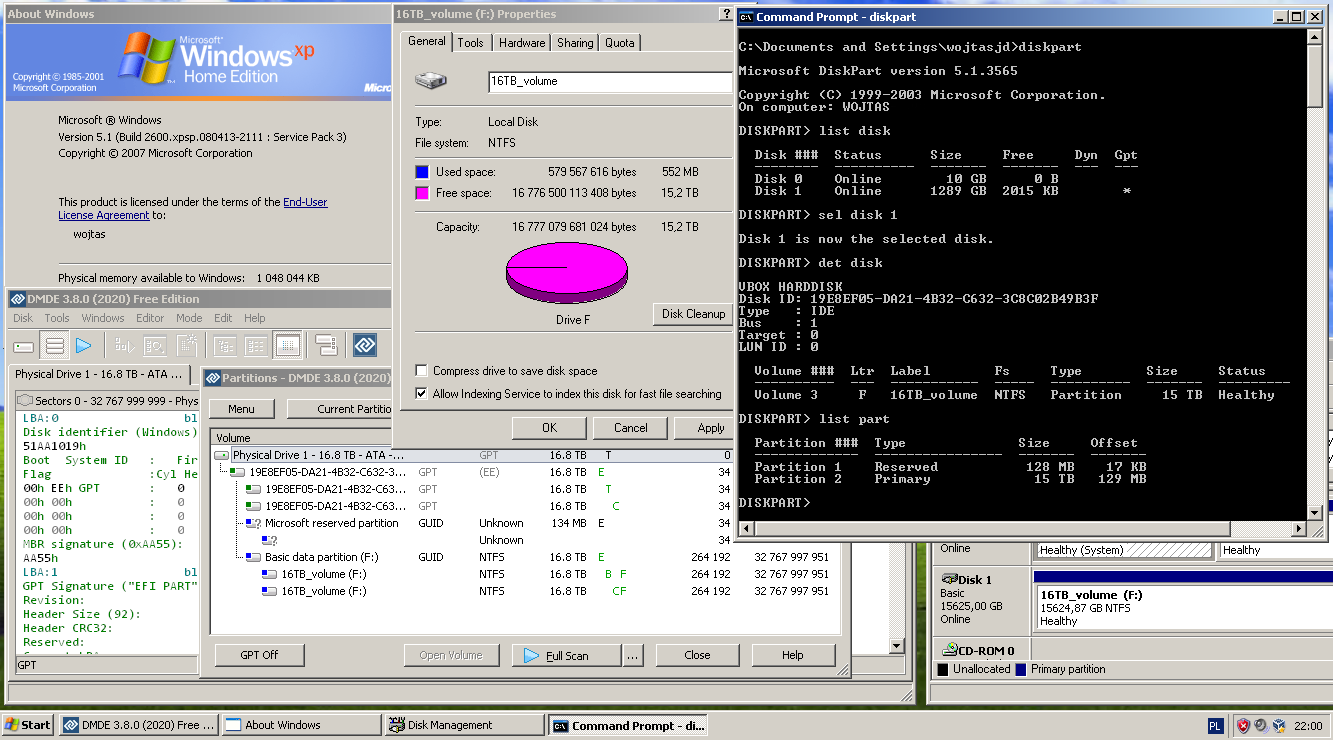
Task: Click the Full Scan button in Partitions
Action: pyautogui.click(x=566, y=655)
